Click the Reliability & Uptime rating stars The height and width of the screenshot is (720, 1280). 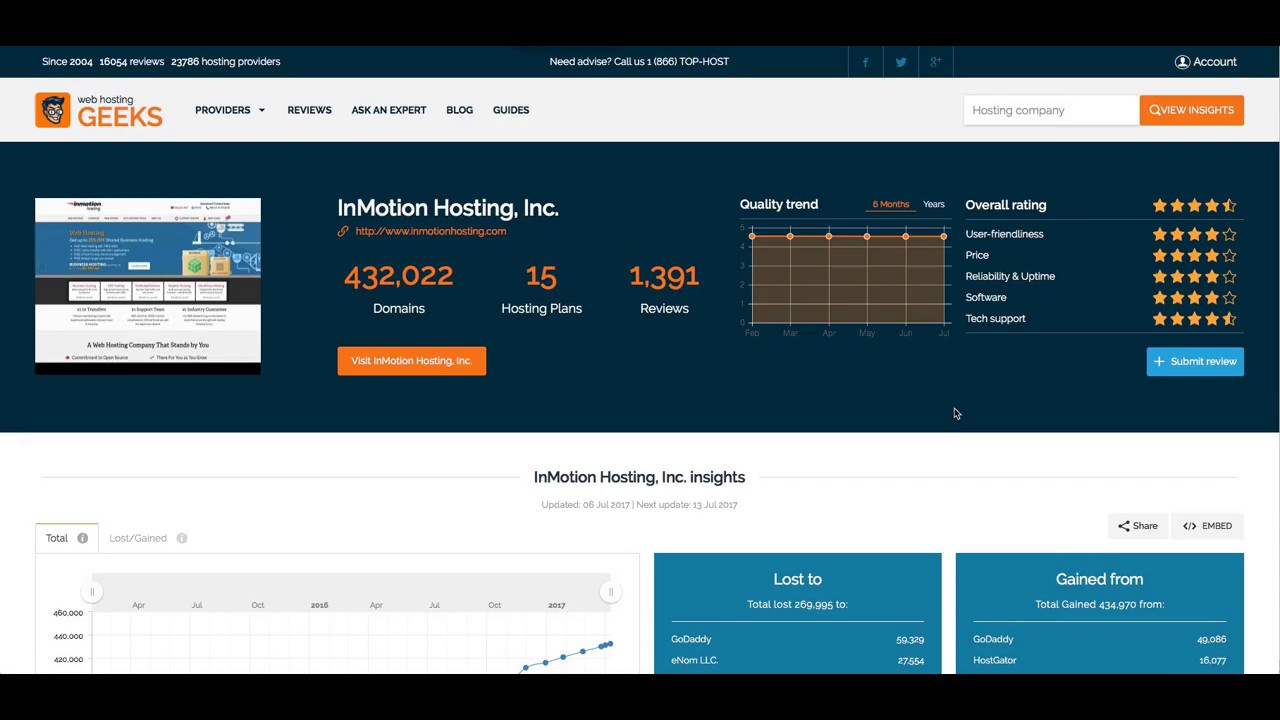1194,276
